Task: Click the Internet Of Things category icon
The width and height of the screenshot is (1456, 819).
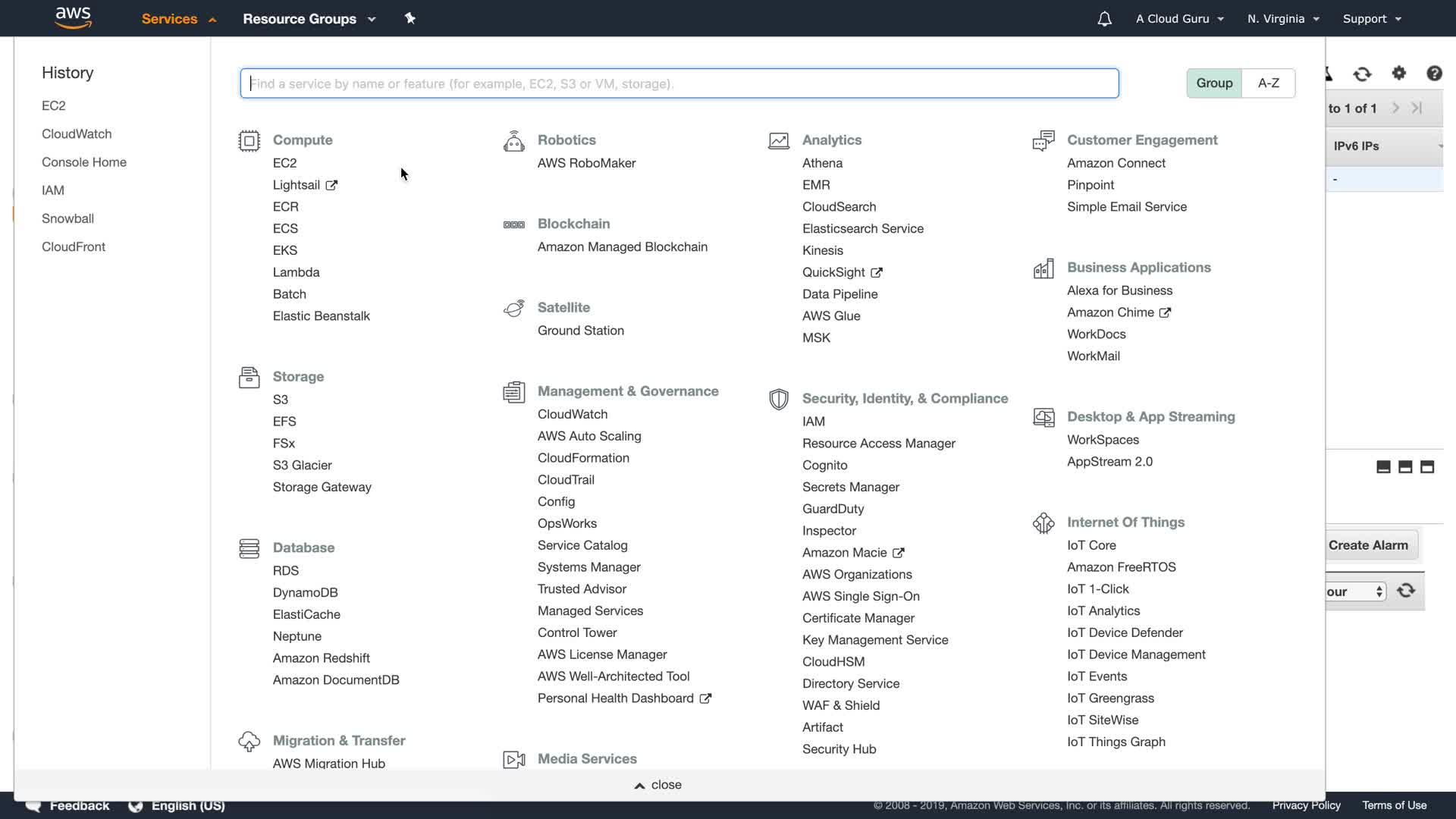Action: [1043, 522]
